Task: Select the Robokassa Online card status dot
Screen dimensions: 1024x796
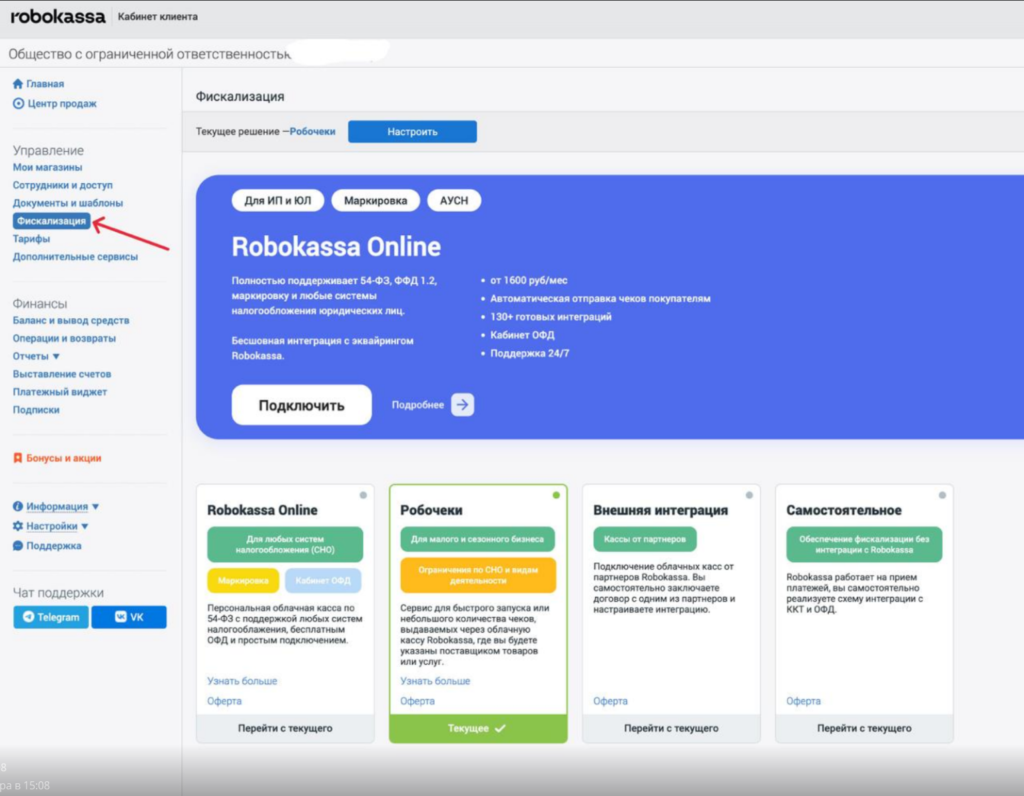Action: click(x=363, y=495)
